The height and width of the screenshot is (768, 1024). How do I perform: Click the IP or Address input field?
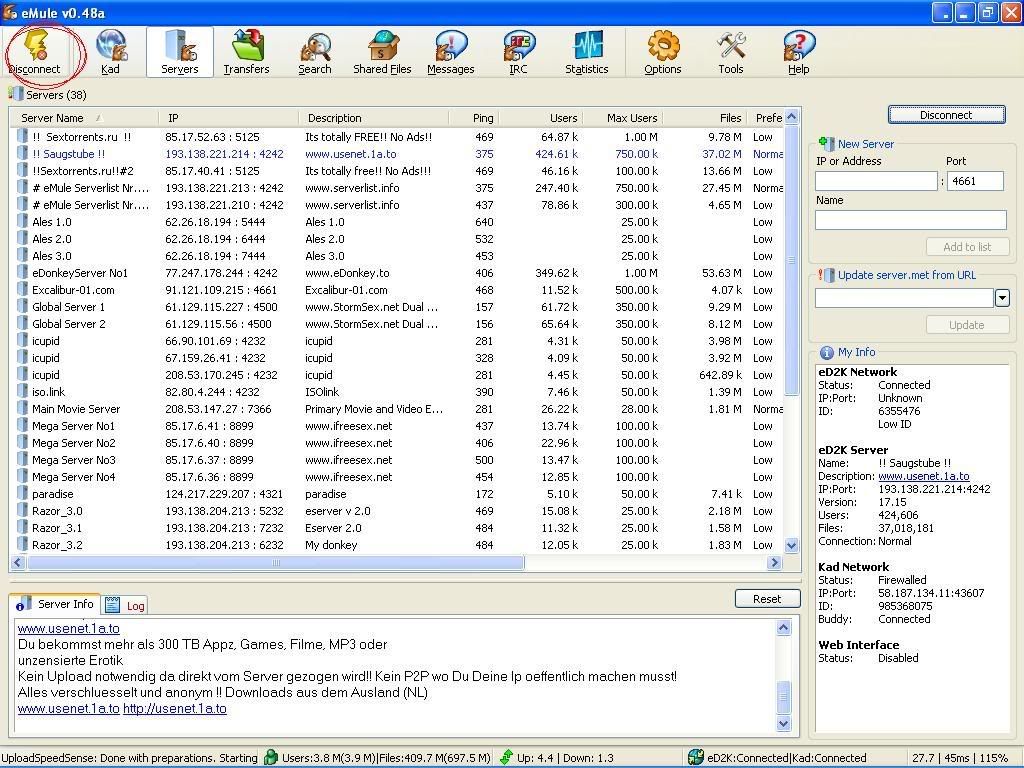tap(876, 181)
